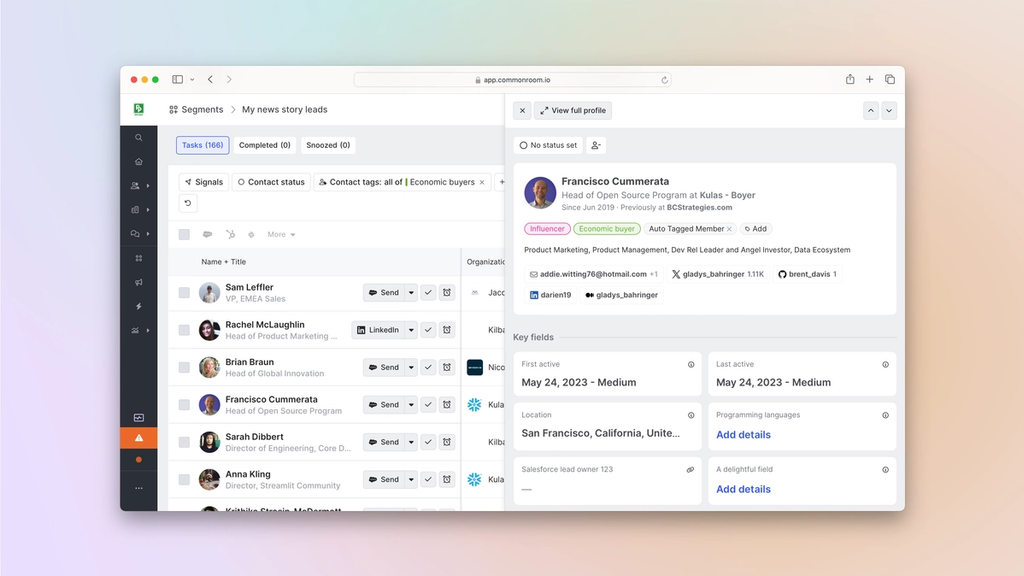The image size is (1024, 576).
Task: Go to next profile with down arrow
Action: [889, 110]
